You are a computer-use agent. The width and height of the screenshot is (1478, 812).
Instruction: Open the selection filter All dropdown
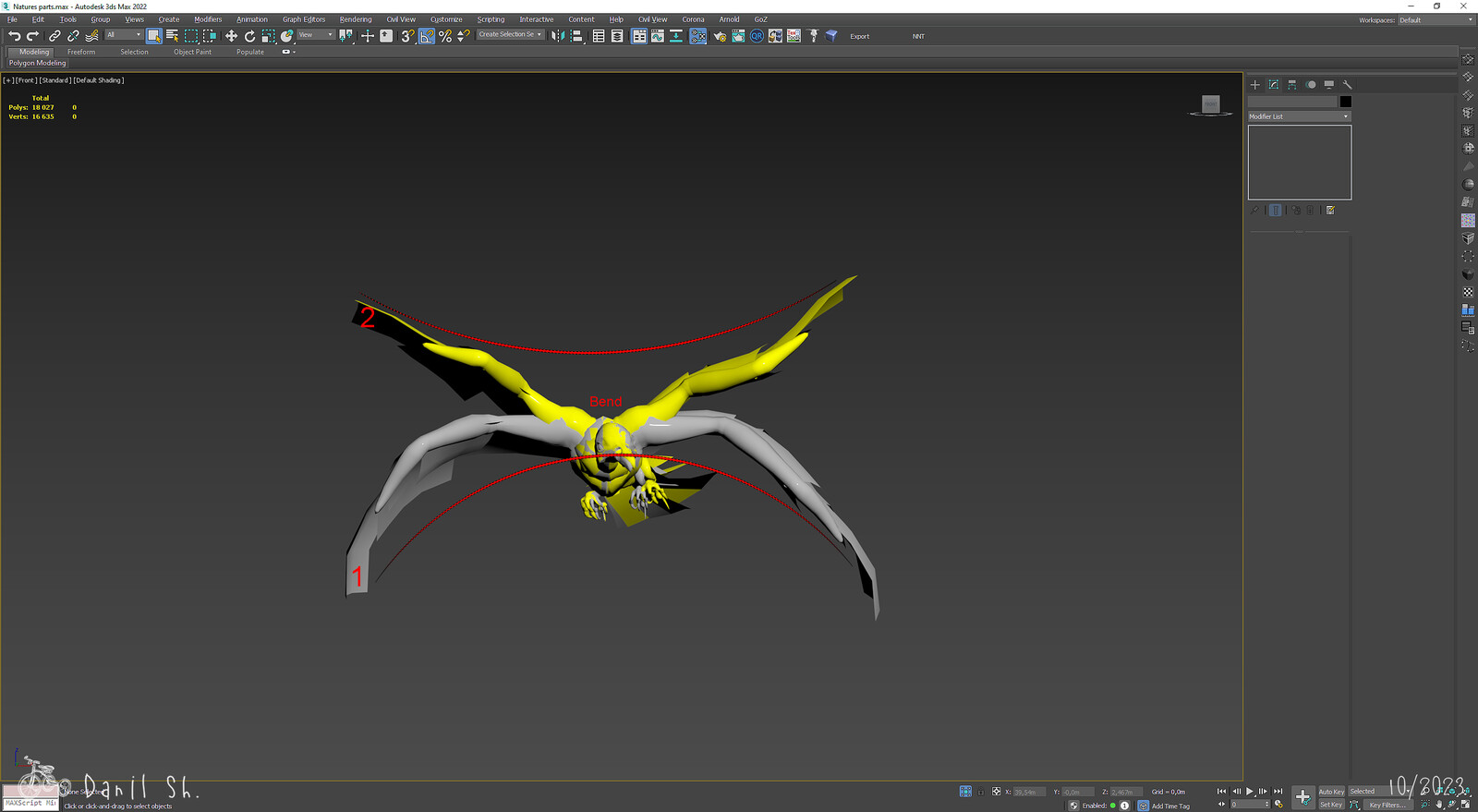coord(123,35)
